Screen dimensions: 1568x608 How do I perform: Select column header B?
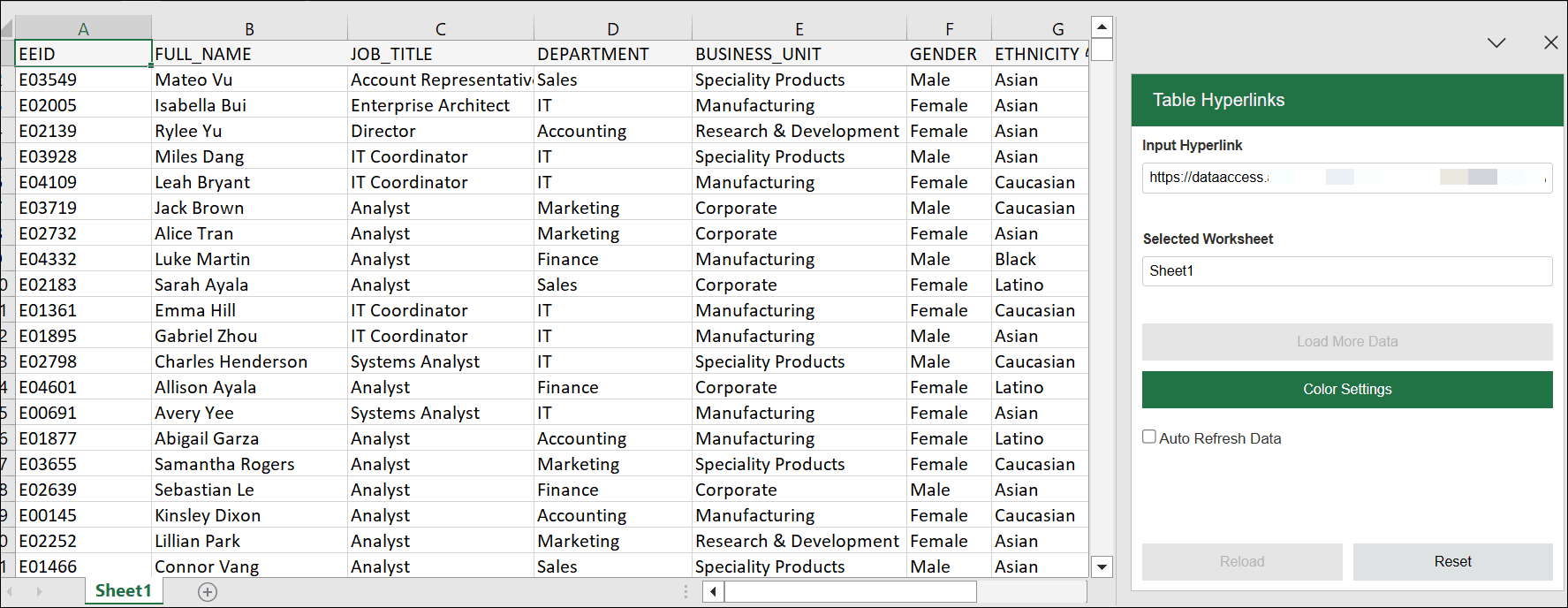click(x=249, y=27)
